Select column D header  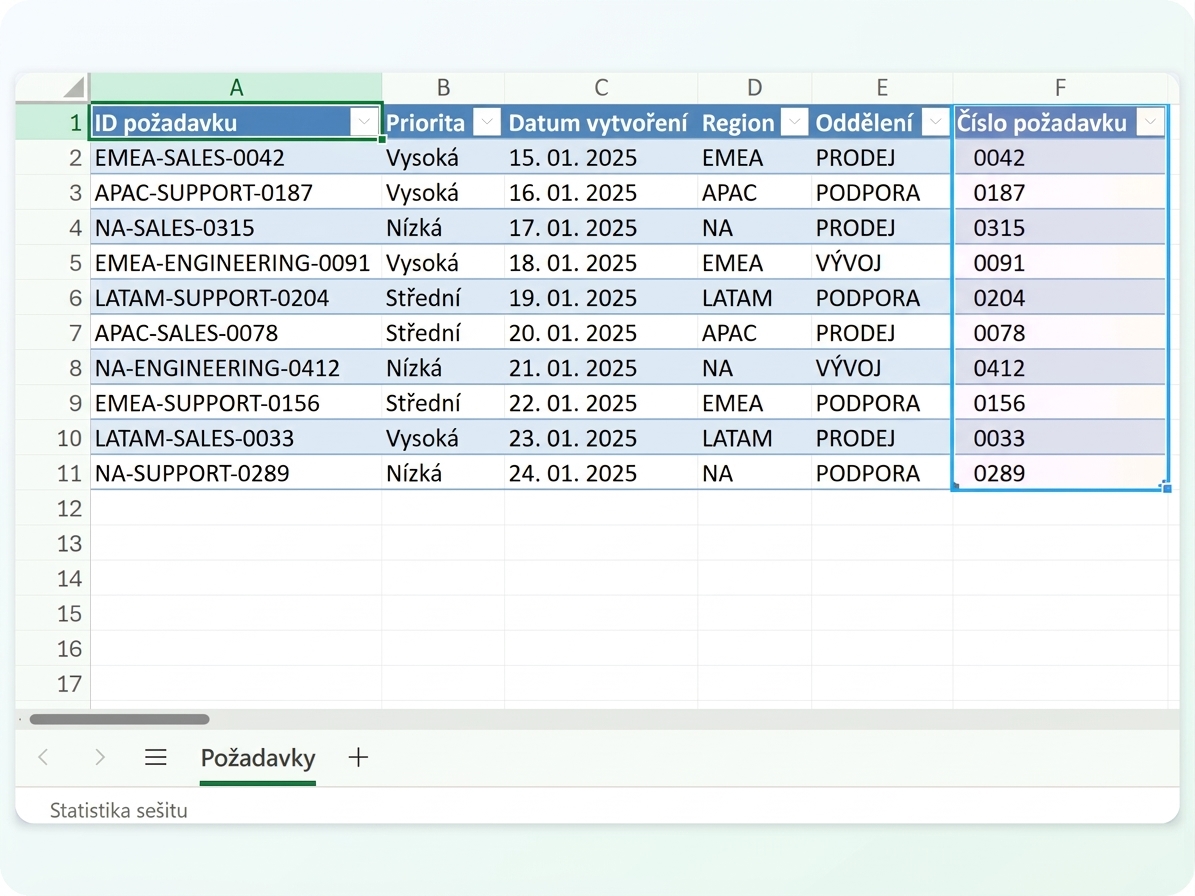(x=754, y=88)
